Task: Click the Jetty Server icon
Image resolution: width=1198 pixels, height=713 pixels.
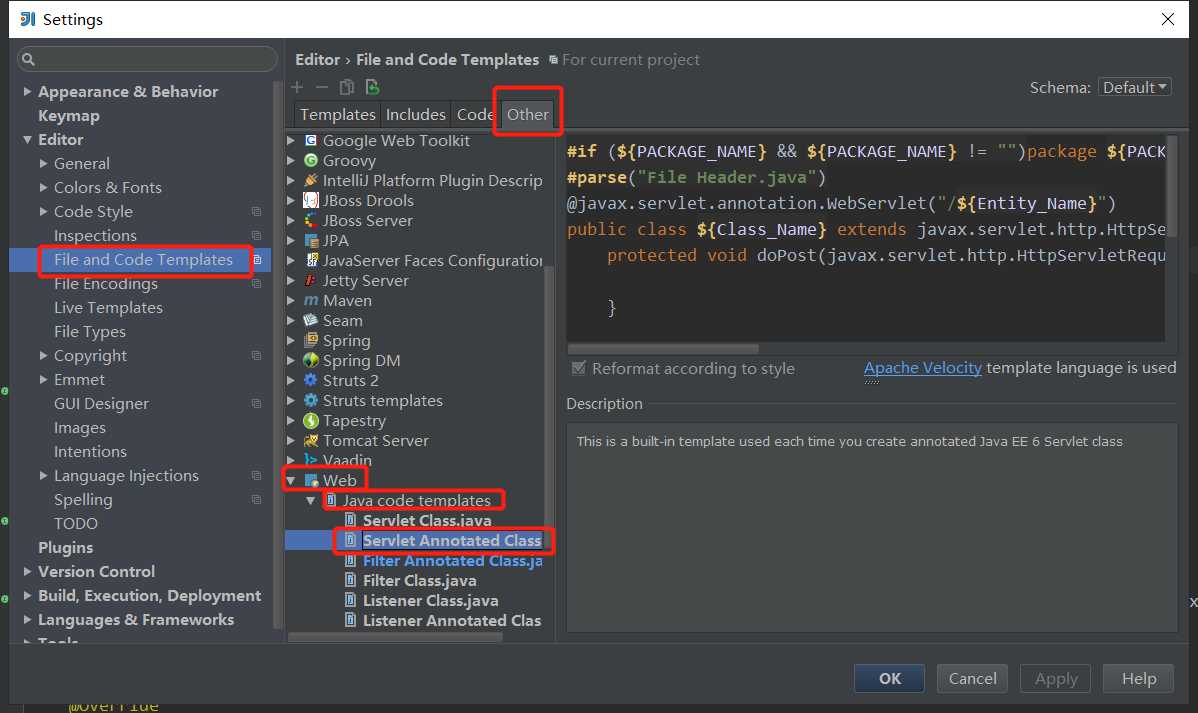Action: pos(311,280)
